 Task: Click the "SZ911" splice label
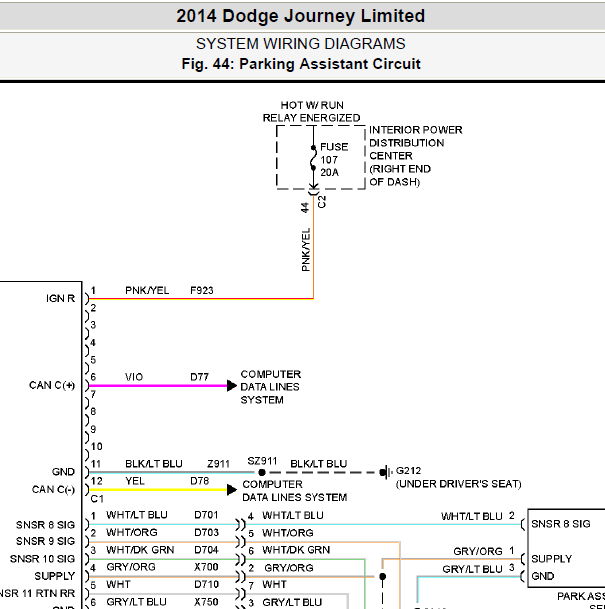click(262, 461)
